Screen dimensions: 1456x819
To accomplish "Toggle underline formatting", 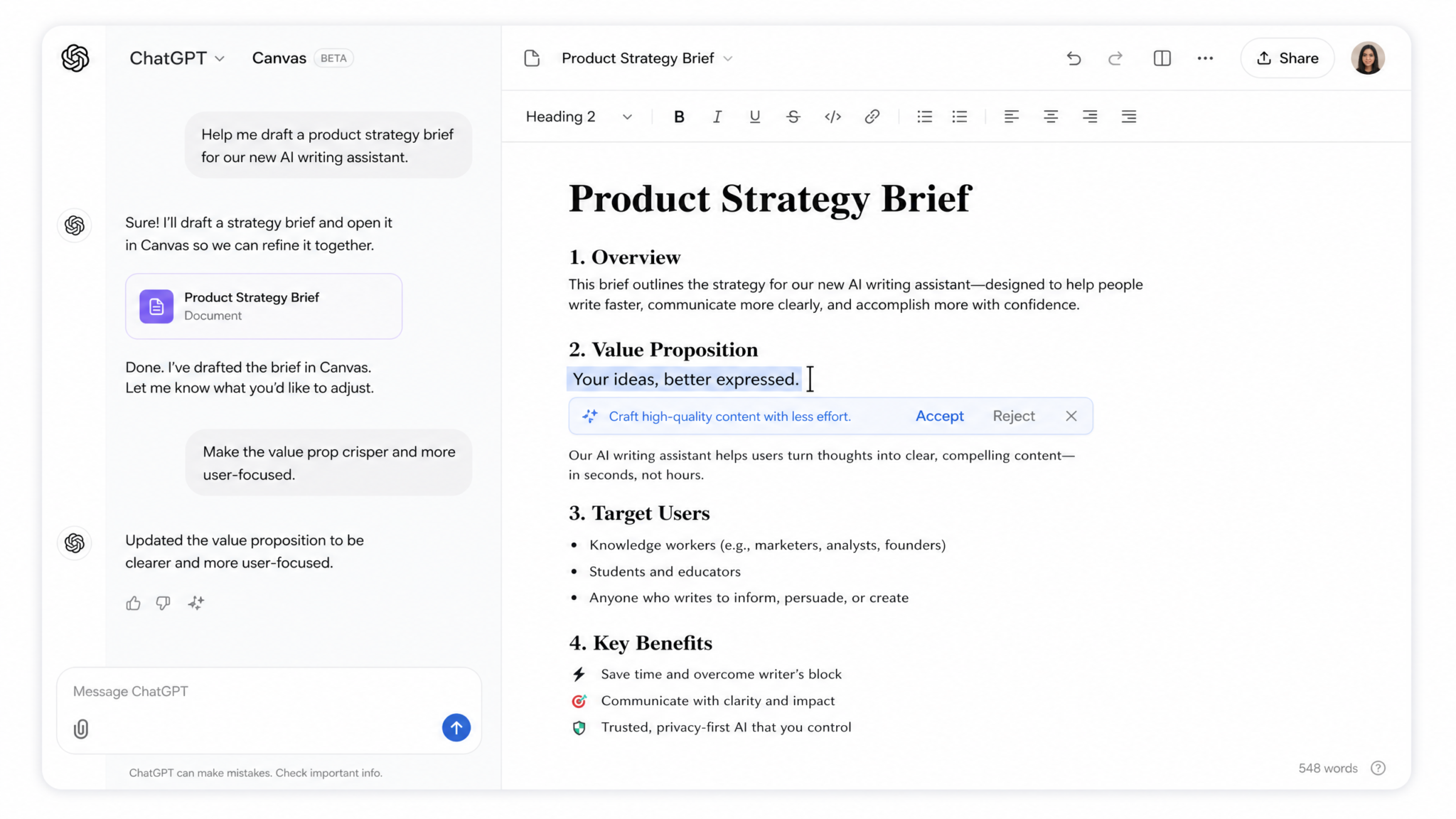I will [755, 117].
